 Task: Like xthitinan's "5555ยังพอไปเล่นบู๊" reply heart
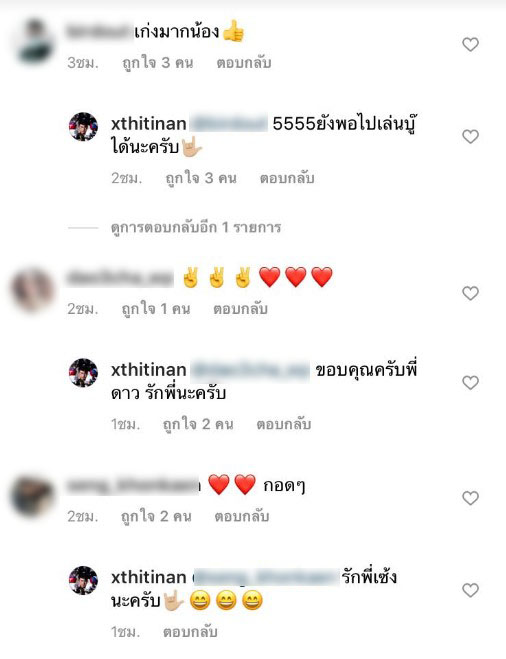(x=470, y=136)
